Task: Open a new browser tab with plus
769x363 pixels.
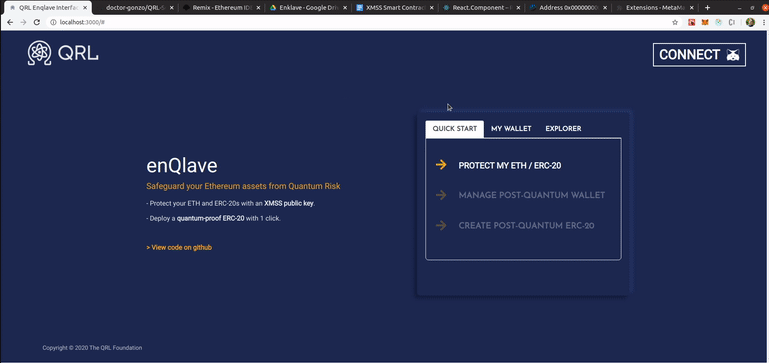Action: tap(707, 8)
